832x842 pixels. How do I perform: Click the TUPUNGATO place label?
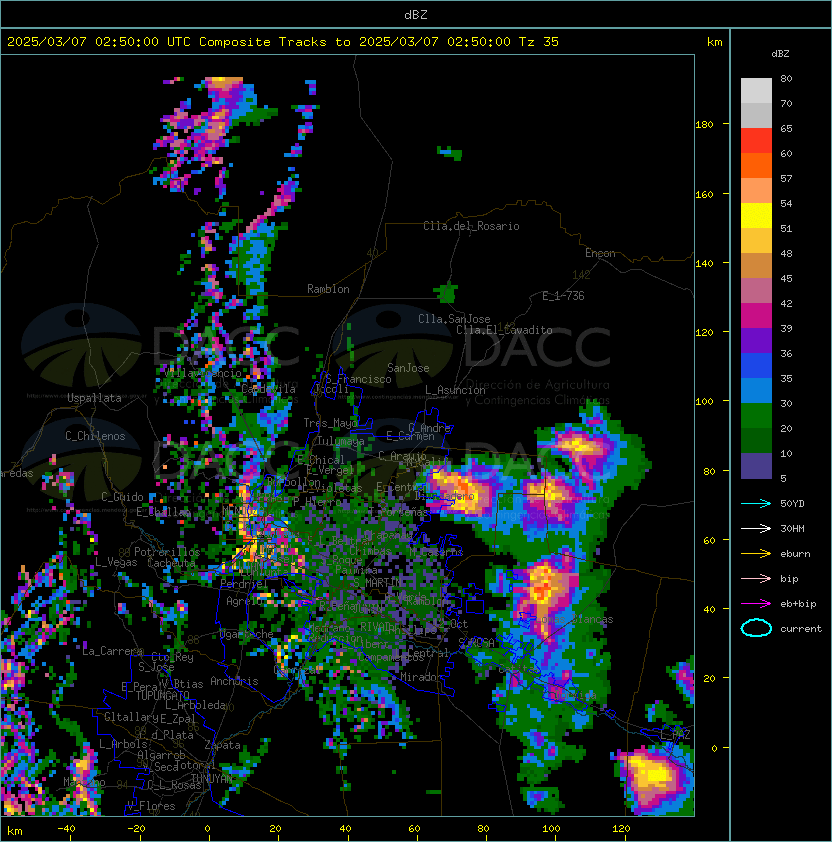(x=162, y=696)
